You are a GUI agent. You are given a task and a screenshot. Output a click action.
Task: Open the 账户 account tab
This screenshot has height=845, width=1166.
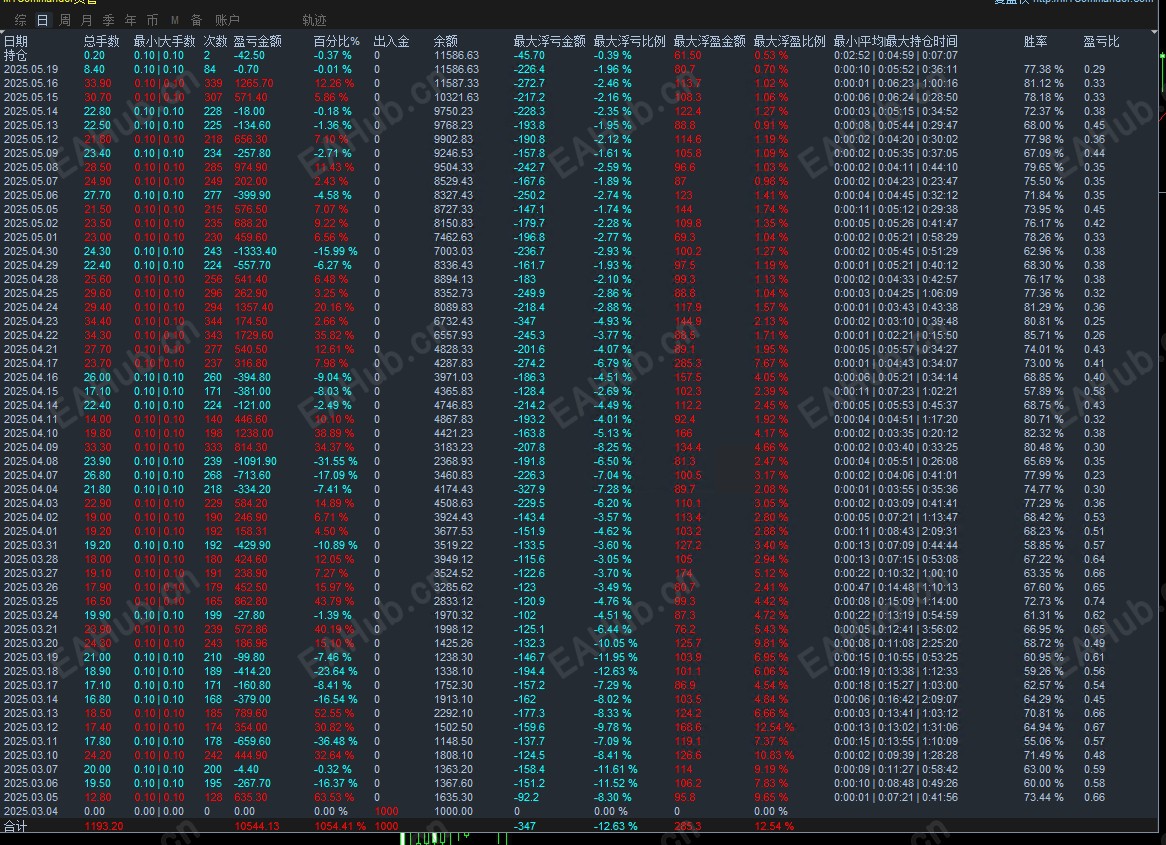point(227,20)
